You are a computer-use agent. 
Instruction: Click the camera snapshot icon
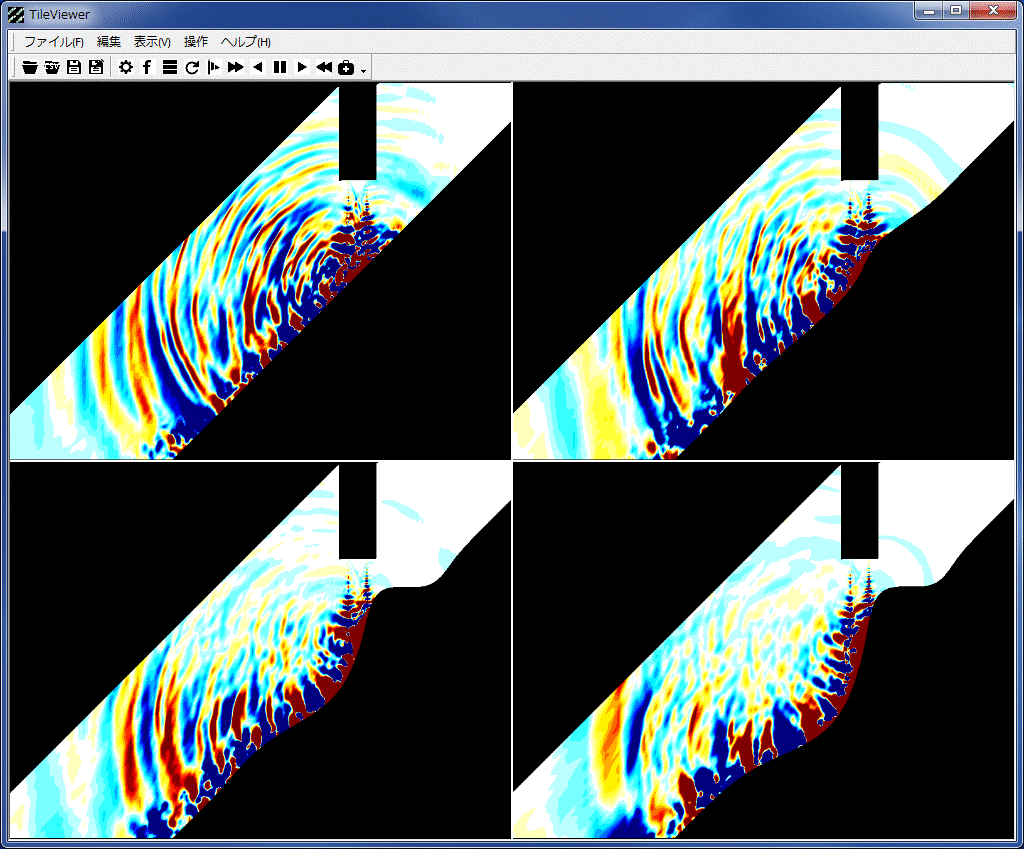346,67
